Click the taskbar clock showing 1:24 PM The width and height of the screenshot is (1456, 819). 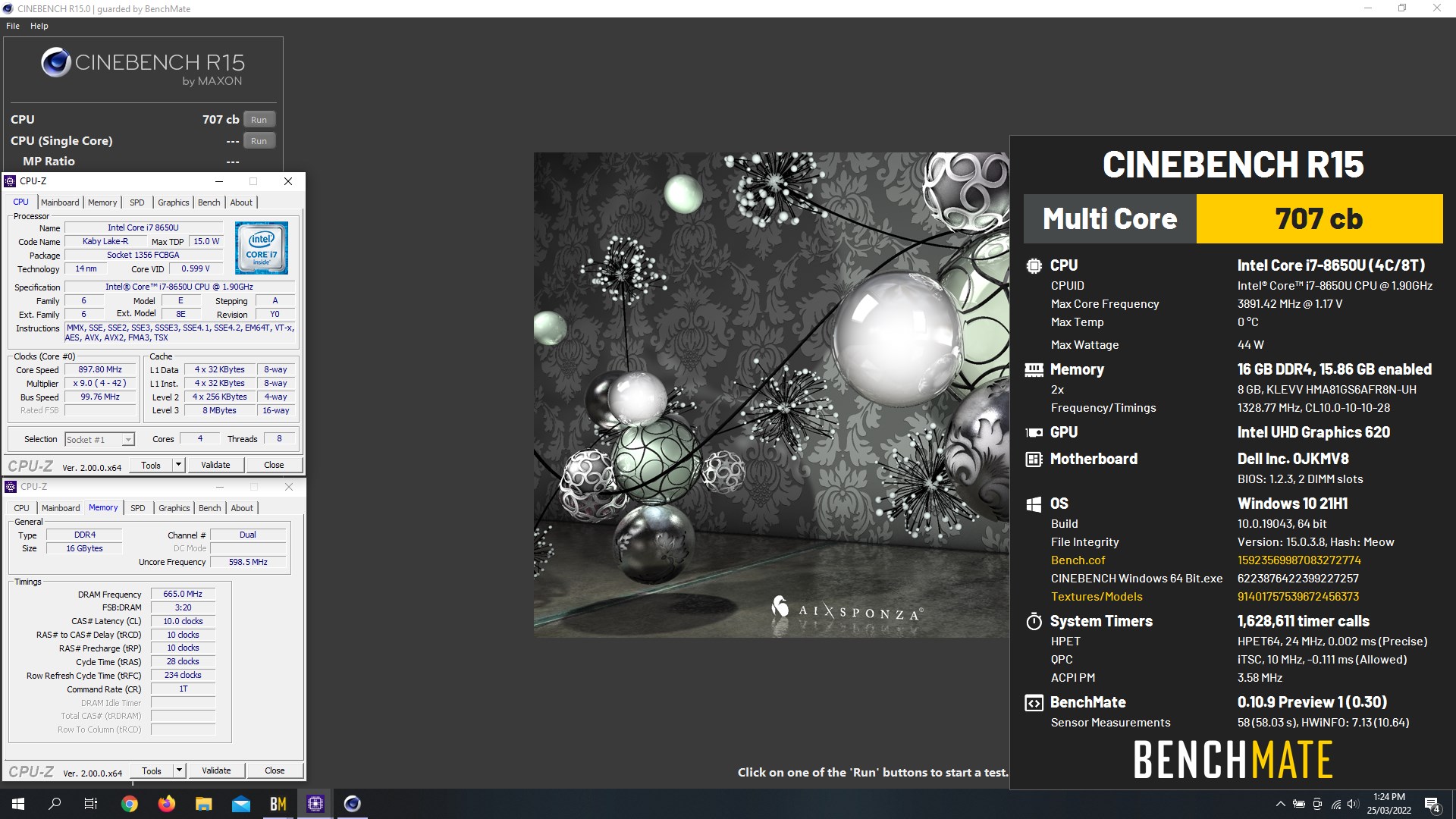point(1389,804)
